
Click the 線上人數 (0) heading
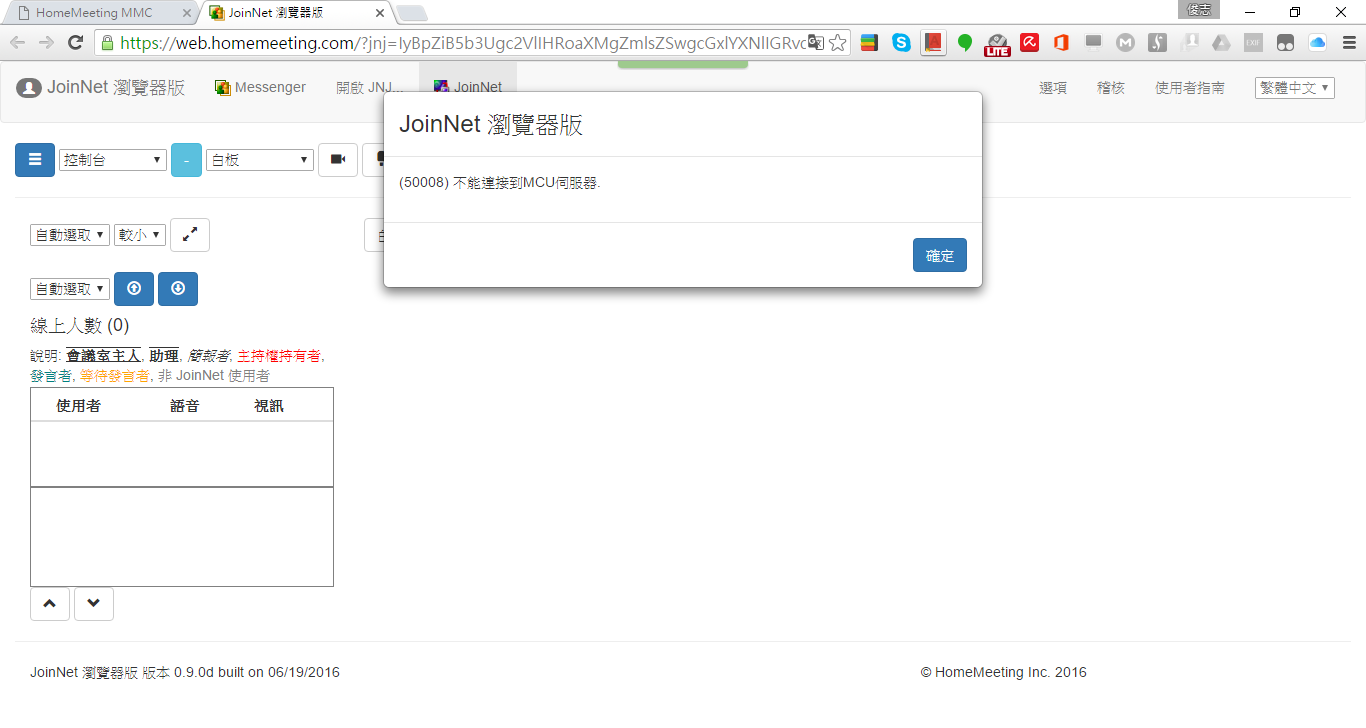[80, 326]
